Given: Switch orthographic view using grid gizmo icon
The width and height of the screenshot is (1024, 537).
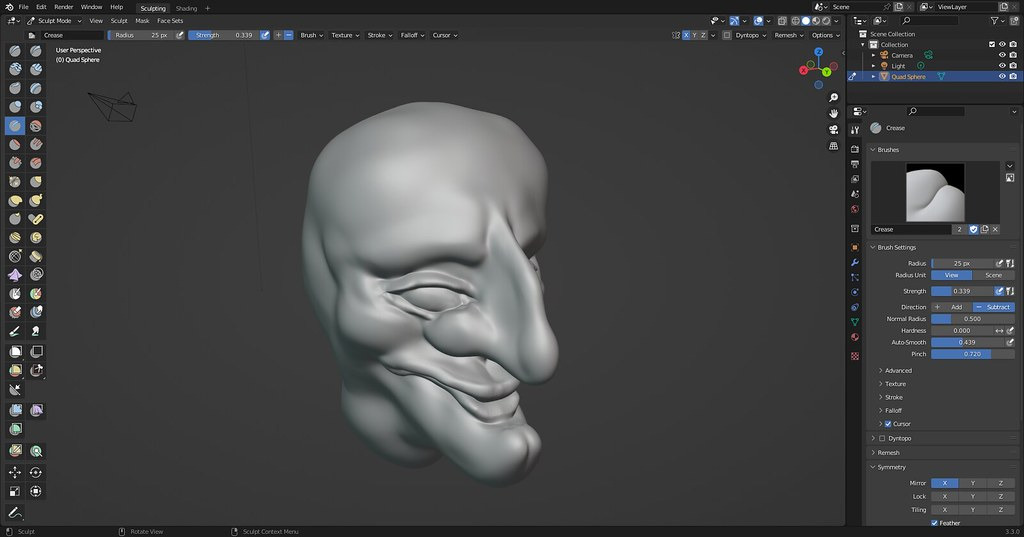Looking at the screenshot, I should tap(834, 146).
